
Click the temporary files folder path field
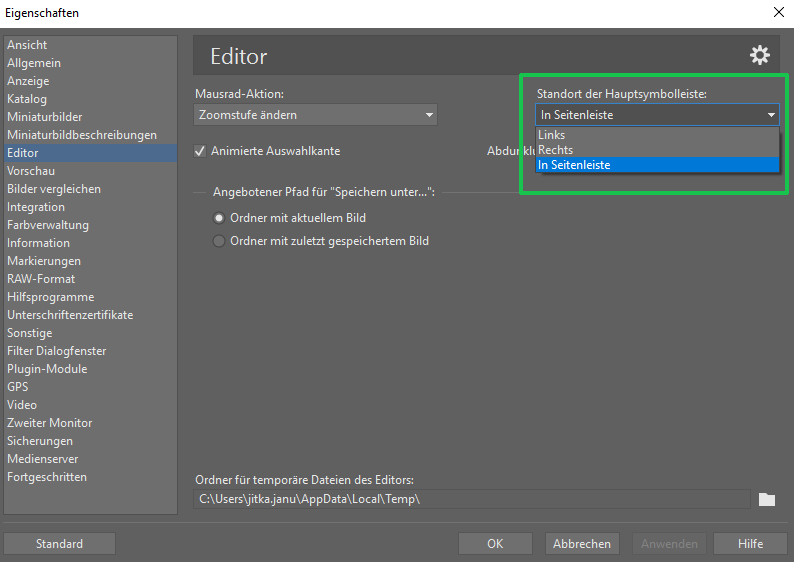point(471,499)
